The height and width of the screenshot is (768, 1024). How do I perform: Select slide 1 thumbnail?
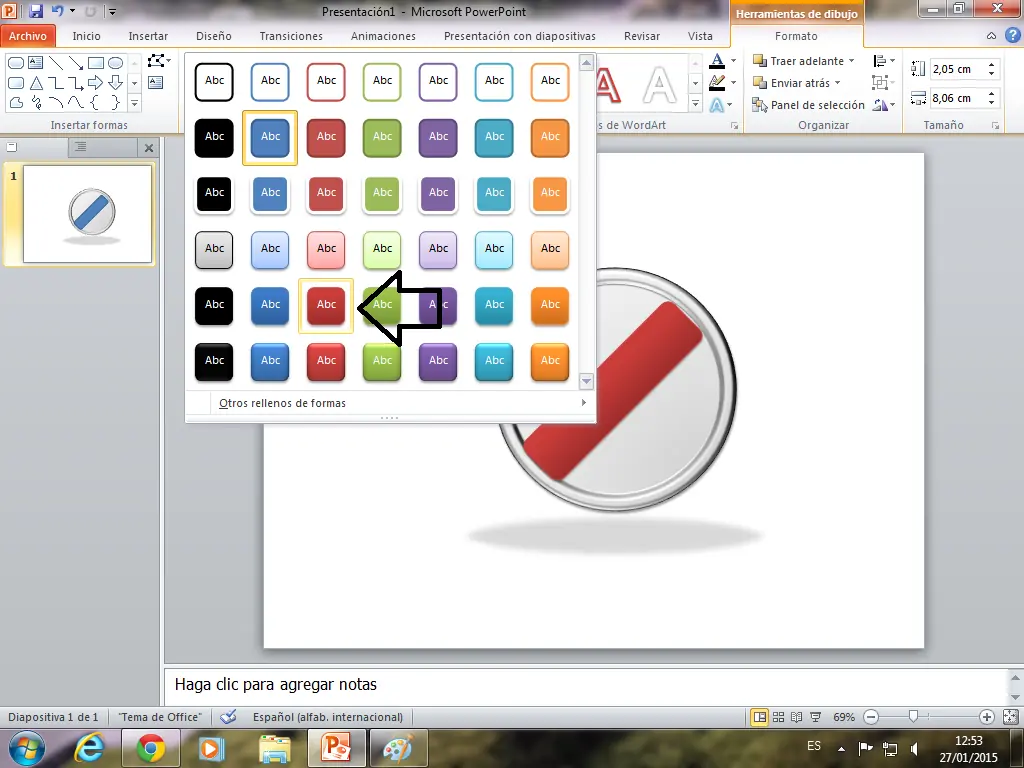pyautogui.click(x=88, y=214)
